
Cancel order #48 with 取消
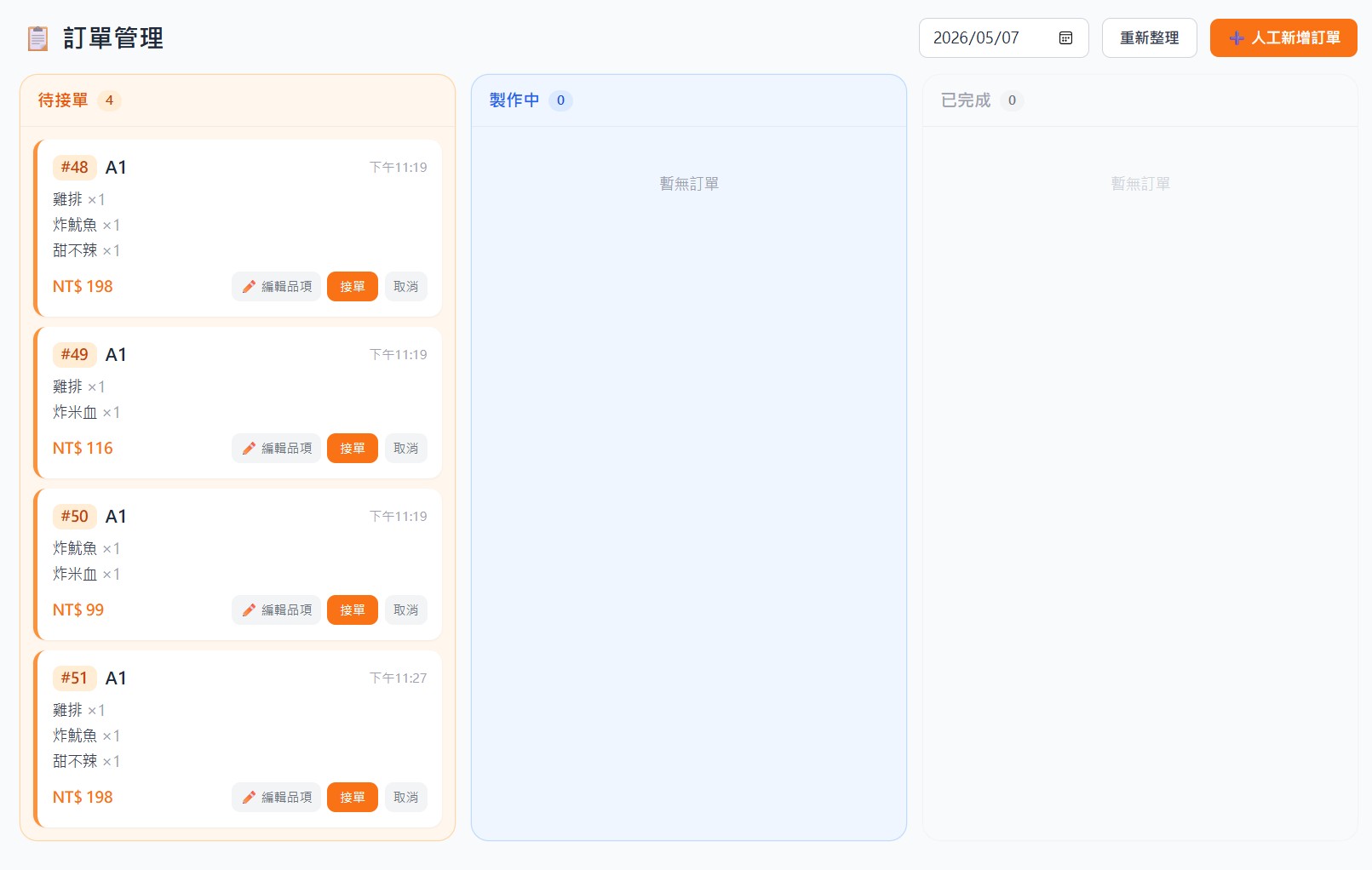click(x=406, y=287)
